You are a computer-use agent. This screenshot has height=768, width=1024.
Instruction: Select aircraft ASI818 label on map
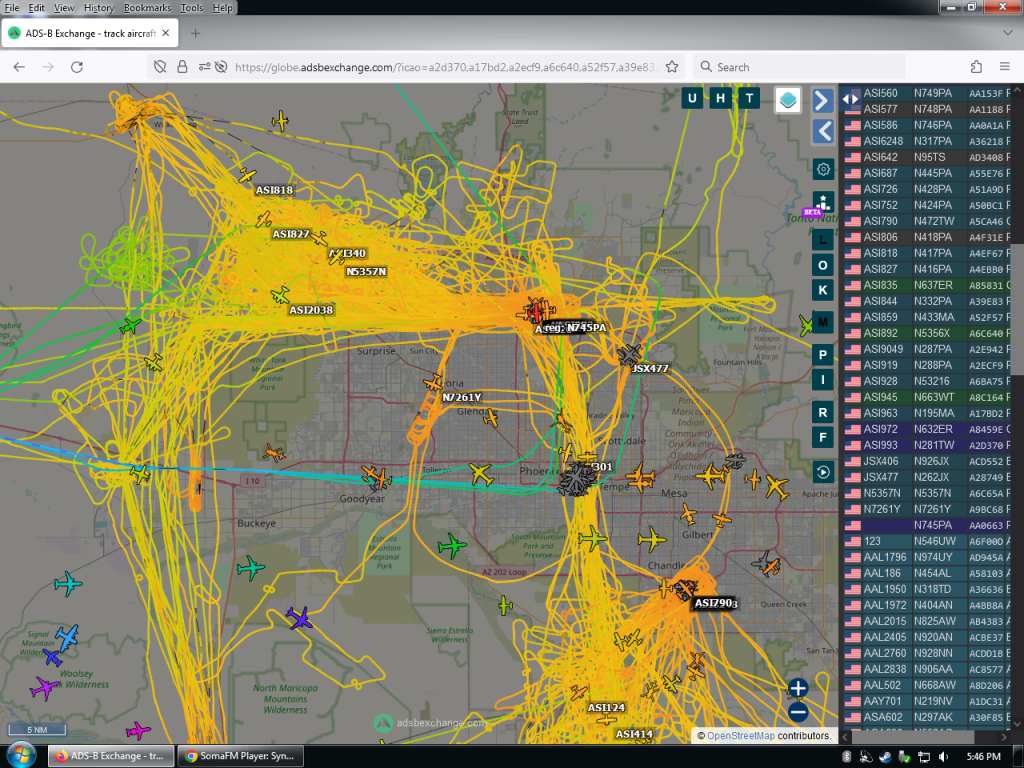point(274,190)
